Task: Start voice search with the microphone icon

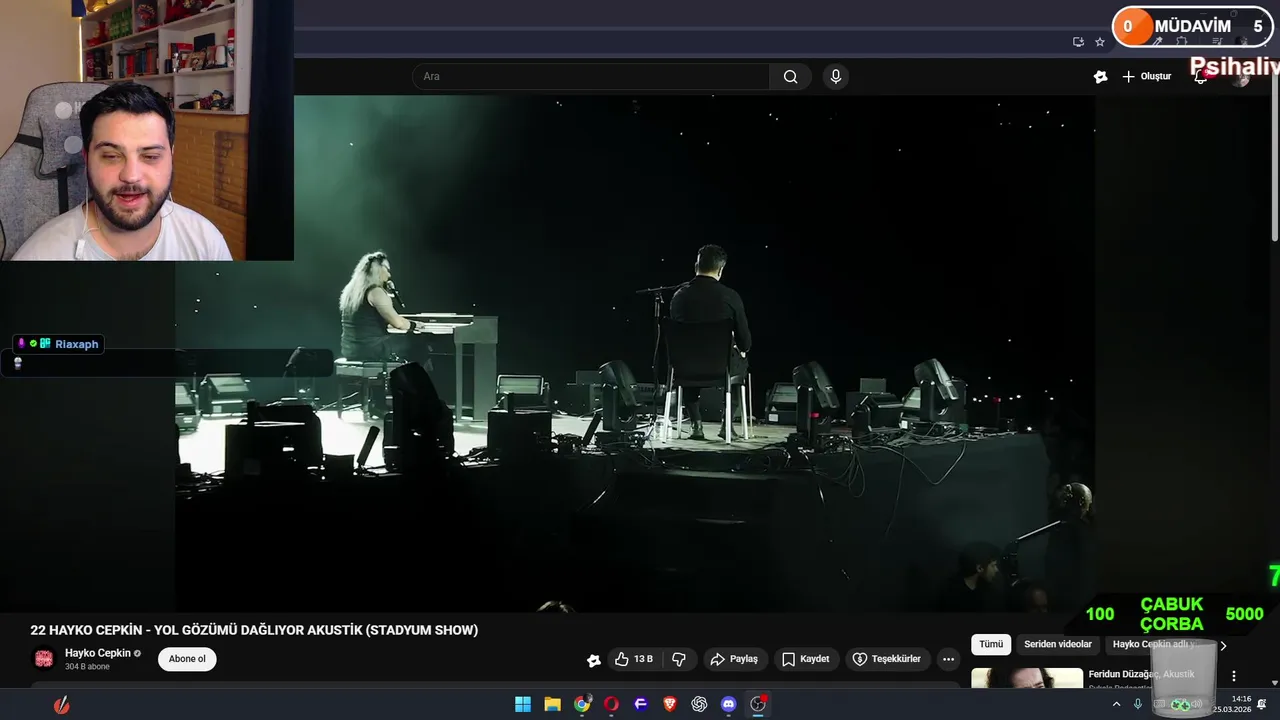Action: 836,77
